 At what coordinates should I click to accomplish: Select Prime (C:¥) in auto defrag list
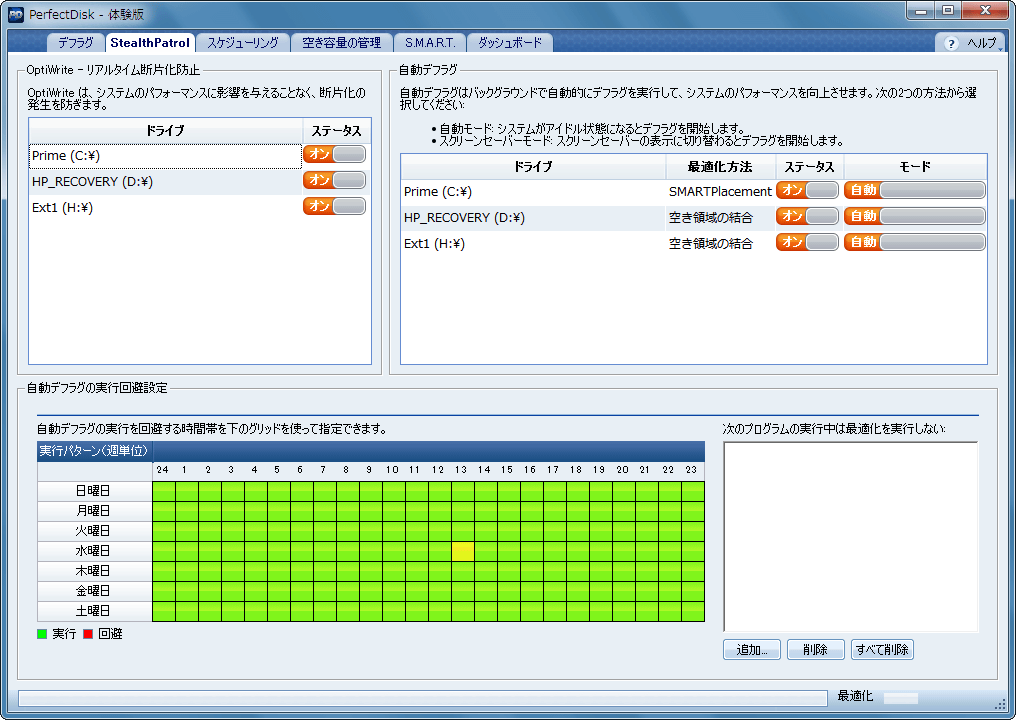pos(533,192)
